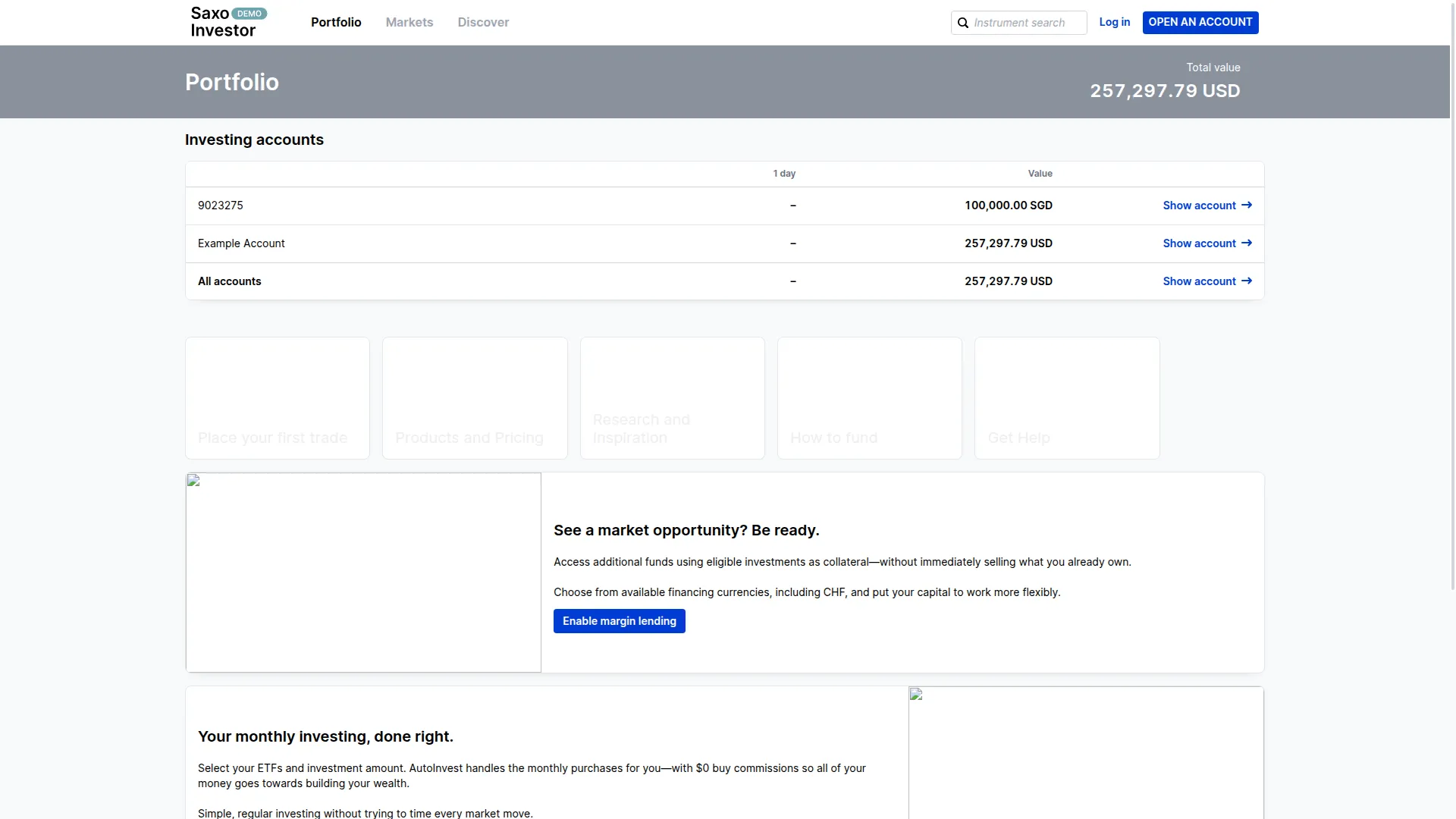This screenshot has height=819, width=1456.
Task: Open the Get Help card
Action: pos(1067,398)
